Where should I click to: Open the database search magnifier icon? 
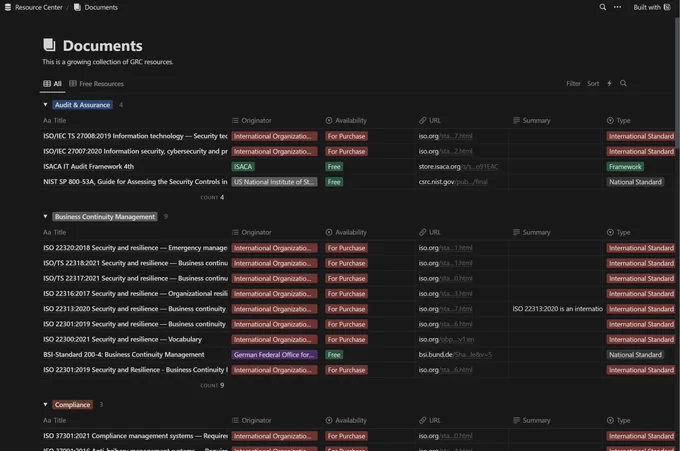click(623, 83)
